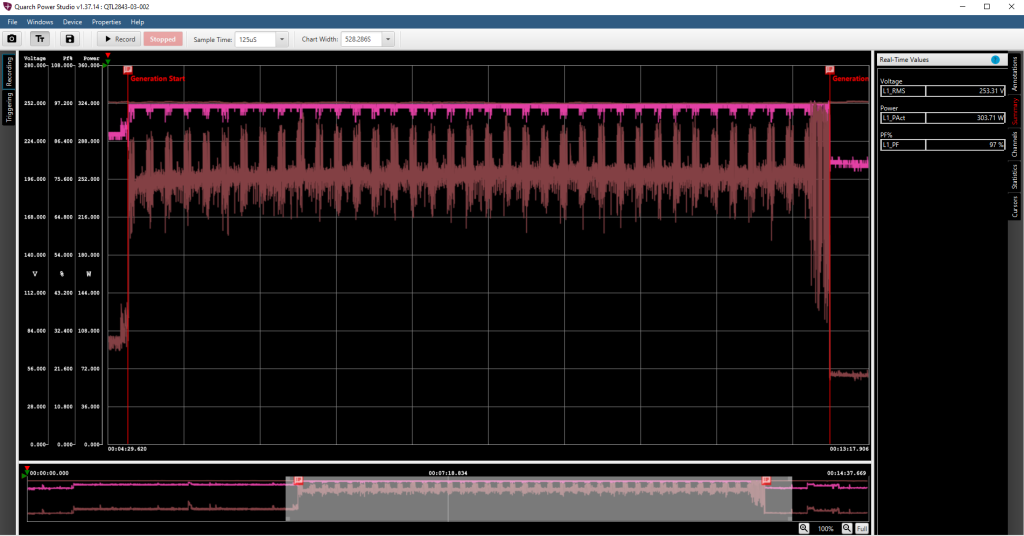1024x536 pixels.
Task: Click the Power axis header
Action: click(91, 58)
